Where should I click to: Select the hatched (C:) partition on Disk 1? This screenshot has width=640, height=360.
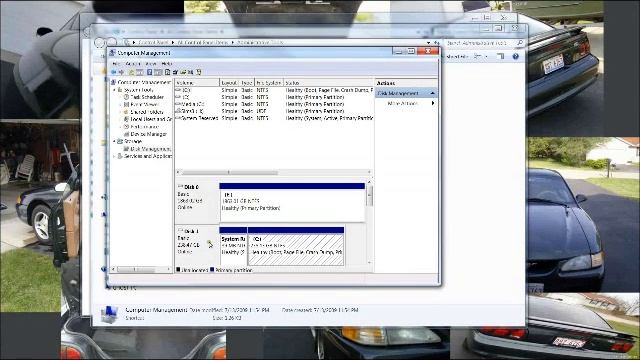296,246
